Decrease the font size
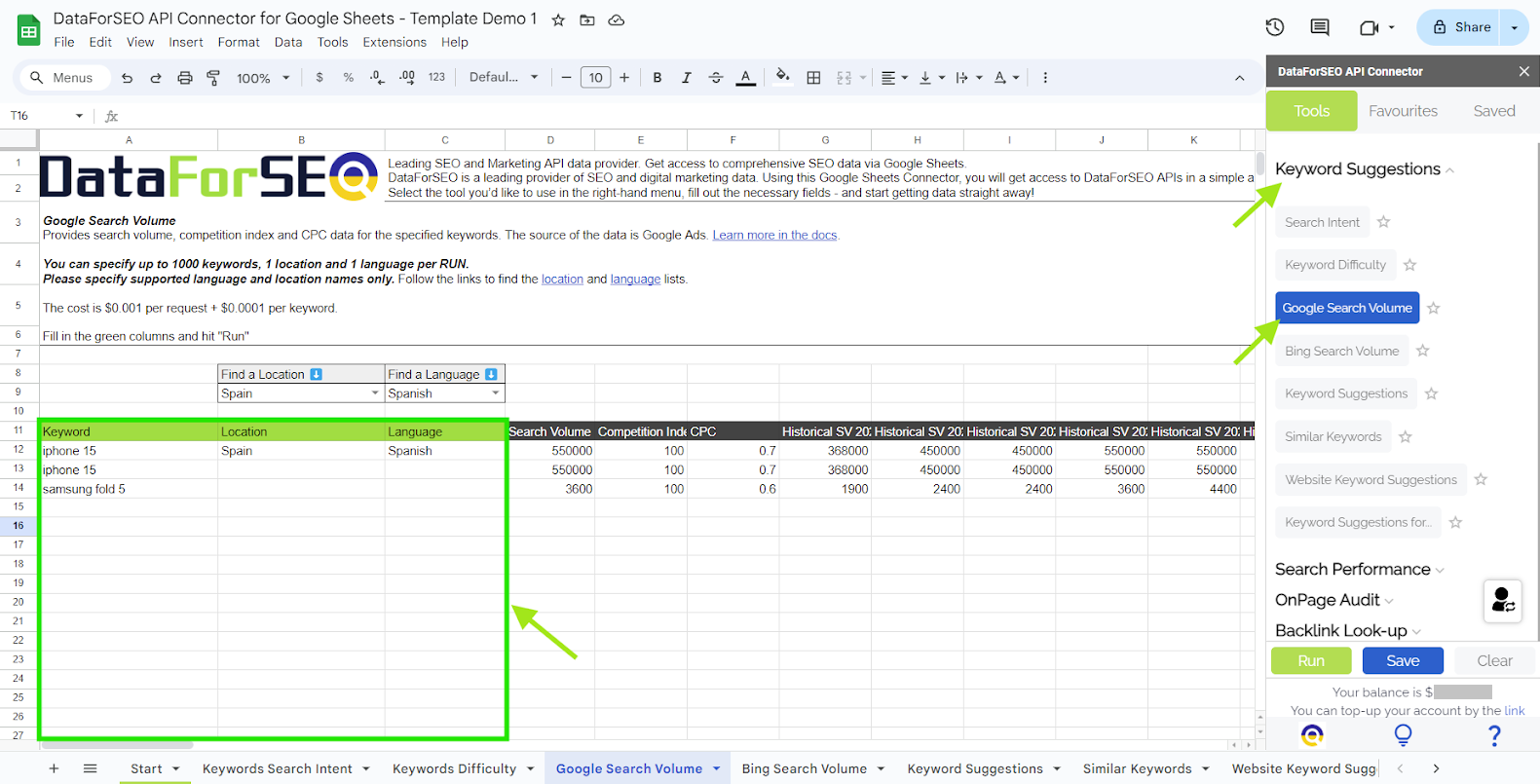Screen dimensions: 1540x784 (566, 78)
